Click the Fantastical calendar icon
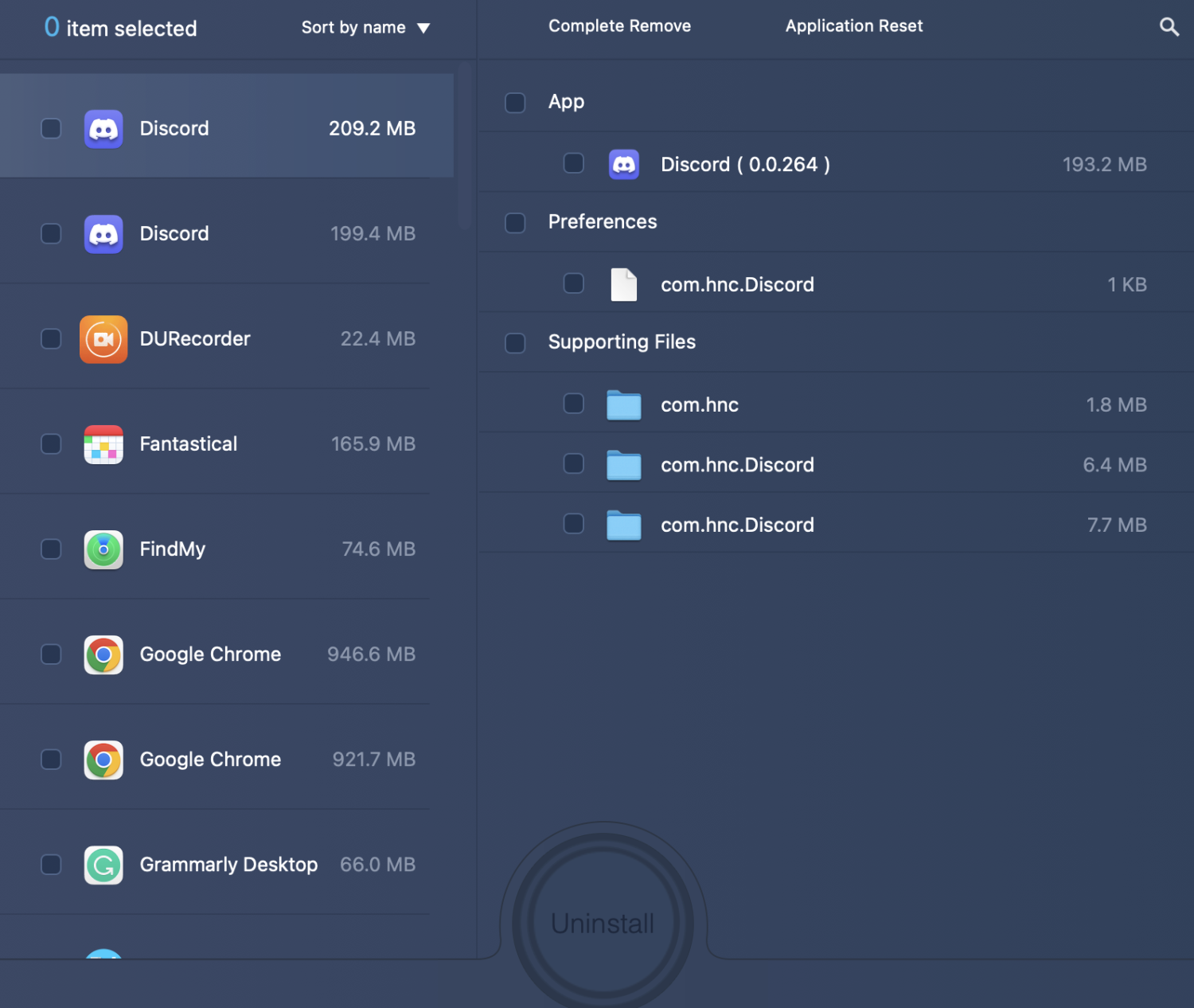 (103, 444)
